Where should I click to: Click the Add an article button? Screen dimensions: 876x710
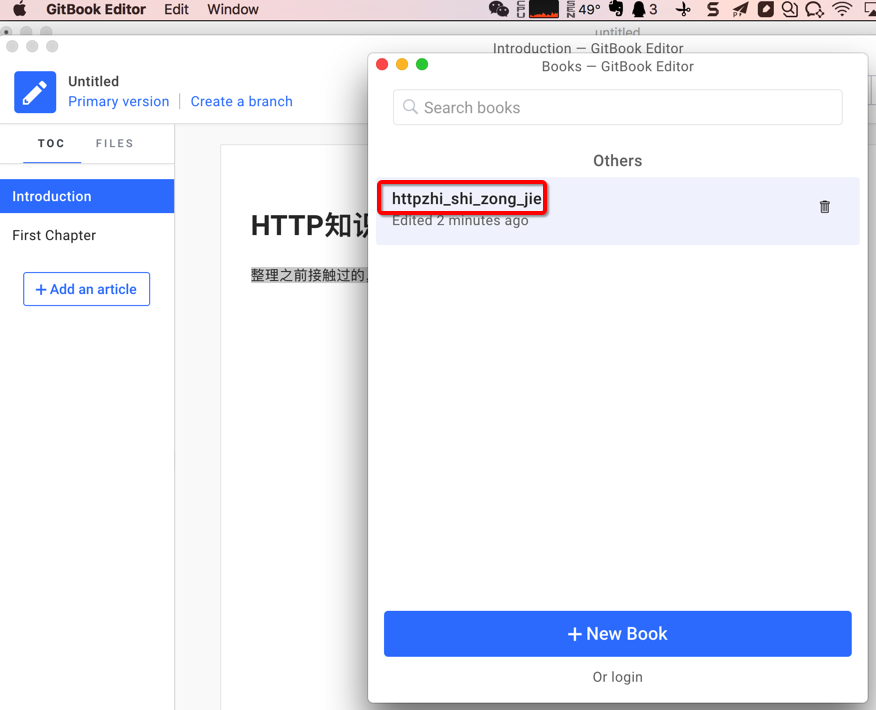point(87,289)
